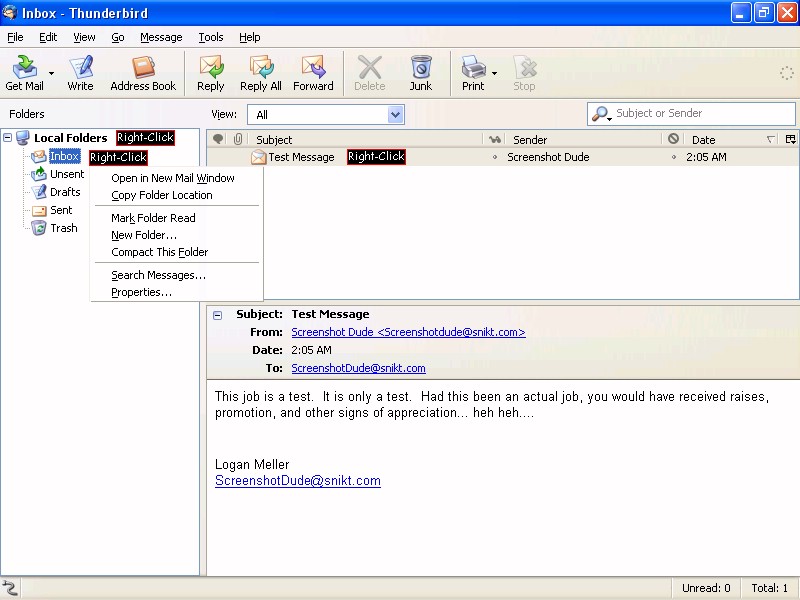Click the thread column header icon
This screenshot has width=800, height=600.
point(218,139)
